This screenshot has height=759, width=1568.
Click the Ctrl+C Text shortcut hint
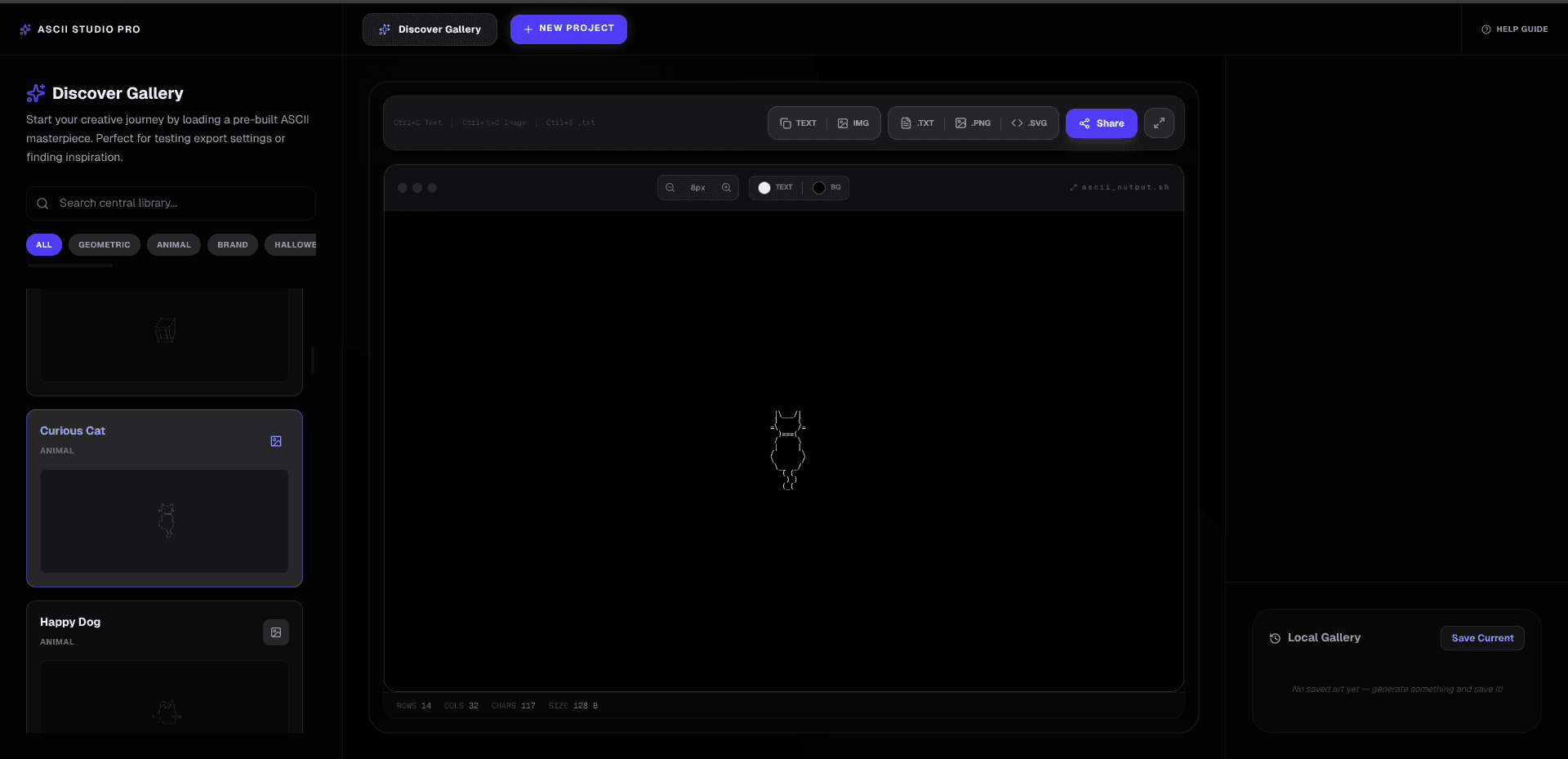point(417,123)
